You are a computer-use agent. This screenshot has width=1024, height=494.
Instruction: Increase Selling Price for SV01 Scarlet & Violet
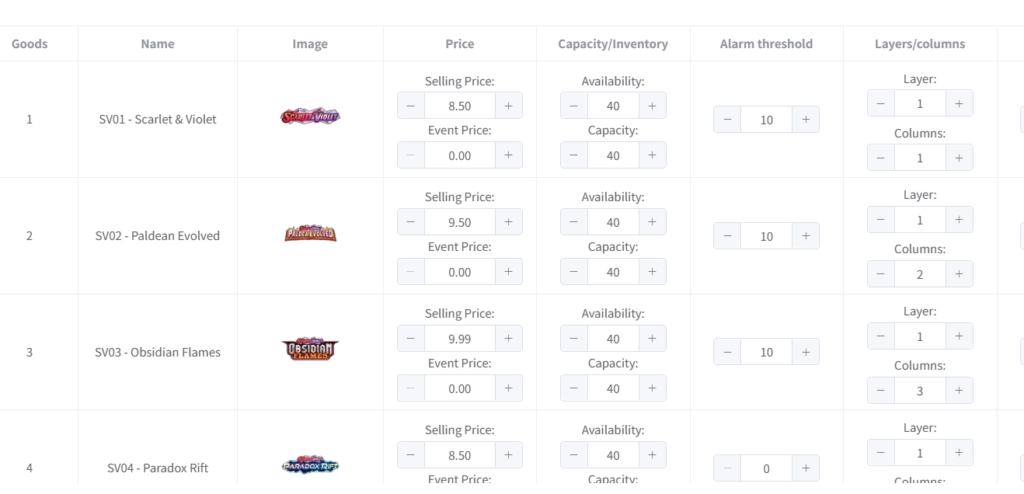(x=508, y=105)
